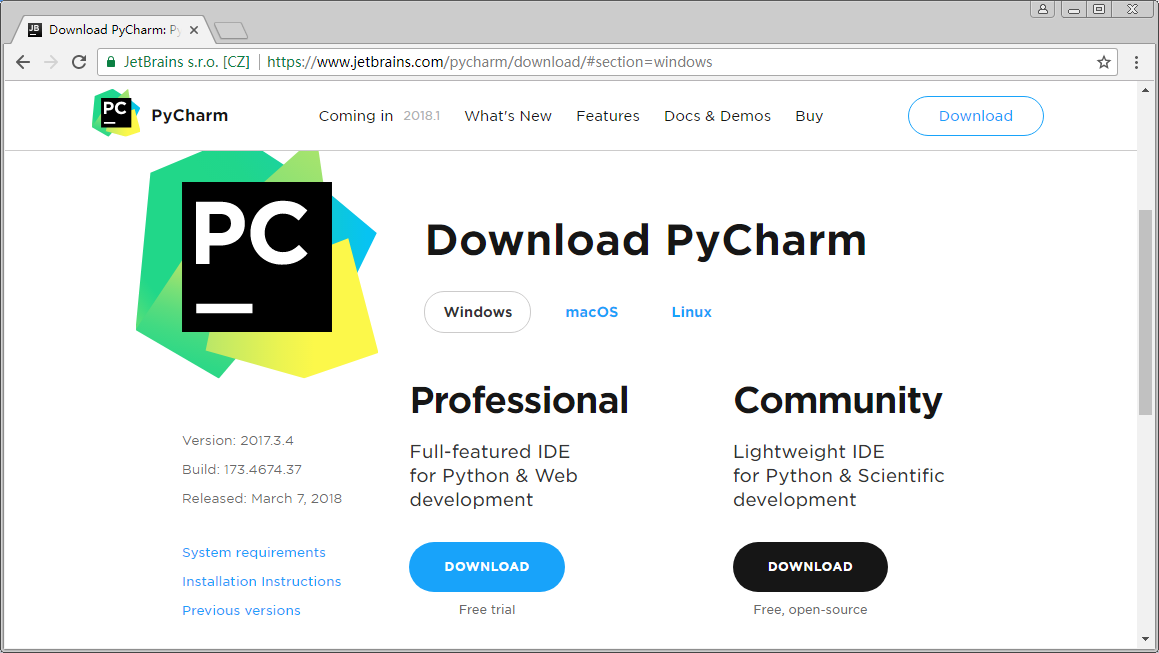Click the large PyCharm PC logo image
Image resolution: width=1159 pixels, height=653 pixels.
[257, 264]
